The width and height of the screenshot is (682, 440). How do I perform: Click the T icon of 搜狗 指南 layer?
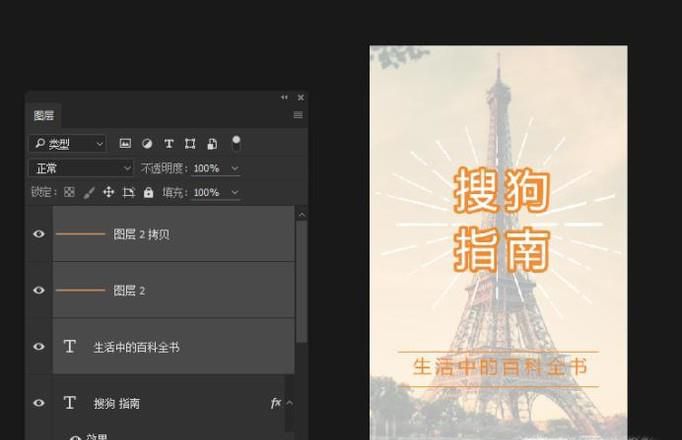70,403
